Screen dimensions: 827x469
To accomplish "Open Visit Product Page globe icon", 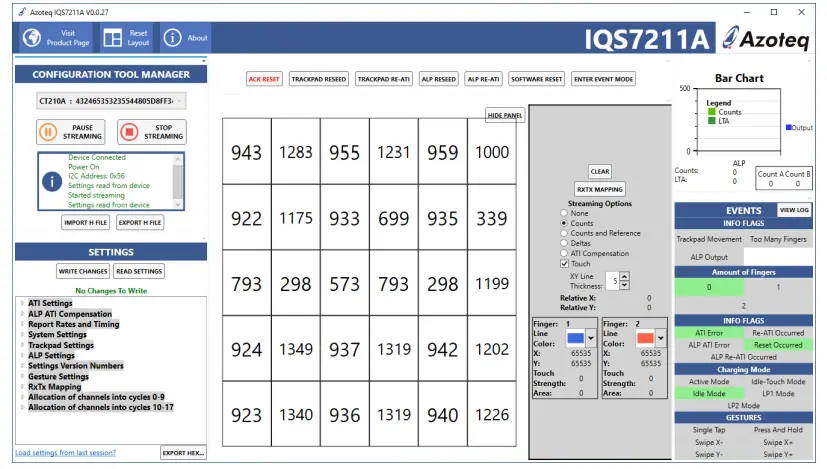I will (x=32, y=37).
